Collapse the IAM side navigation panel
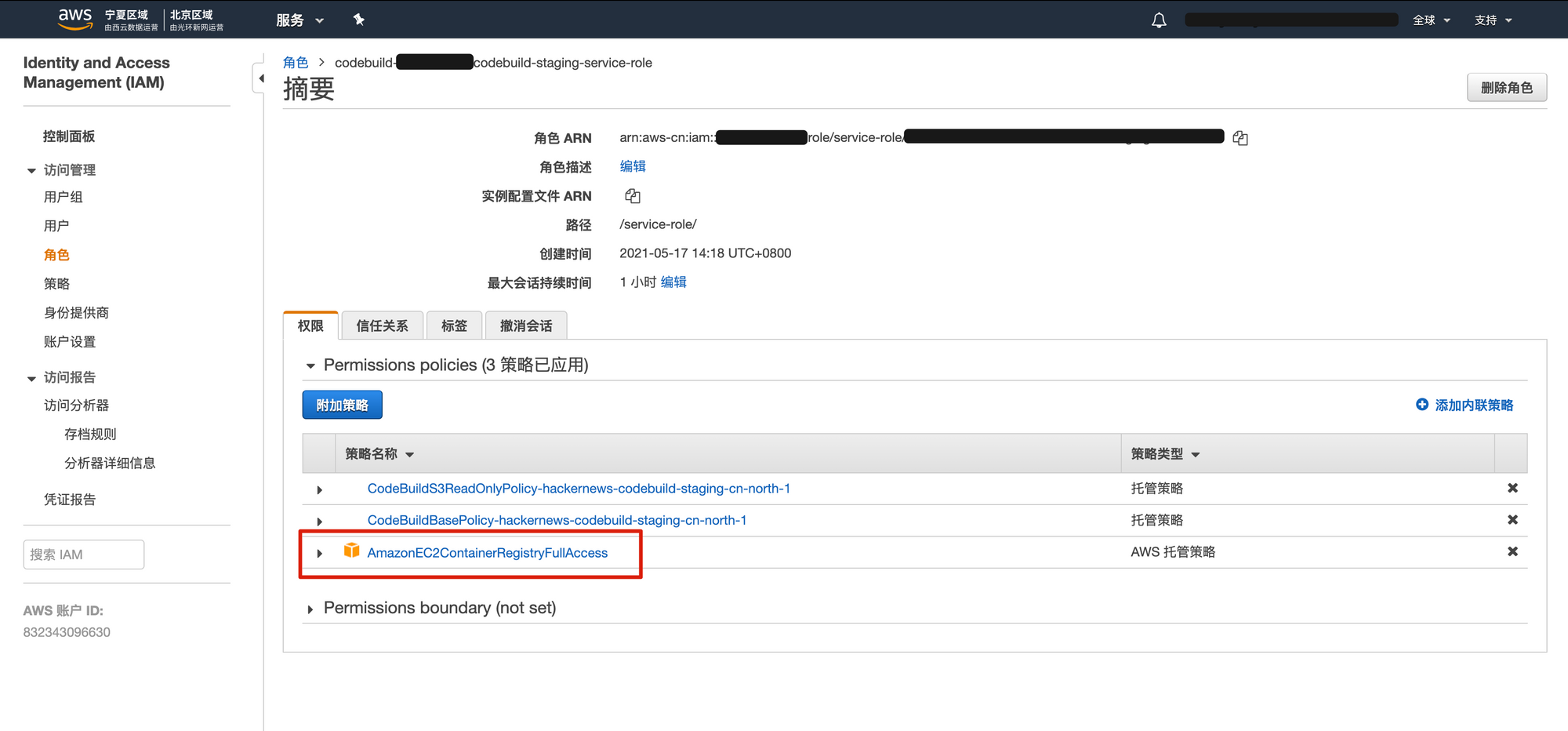 [260, 78]
